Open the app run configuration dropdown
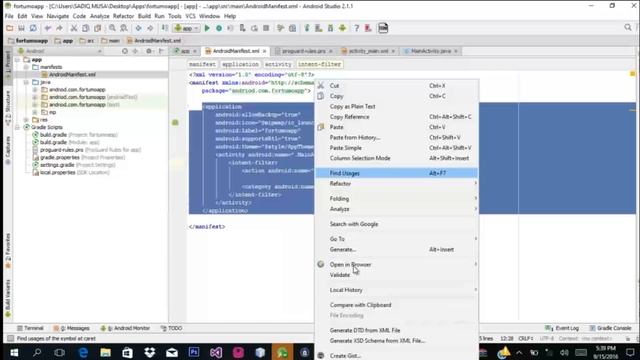The image size is (640, 360). click(186, 28)
